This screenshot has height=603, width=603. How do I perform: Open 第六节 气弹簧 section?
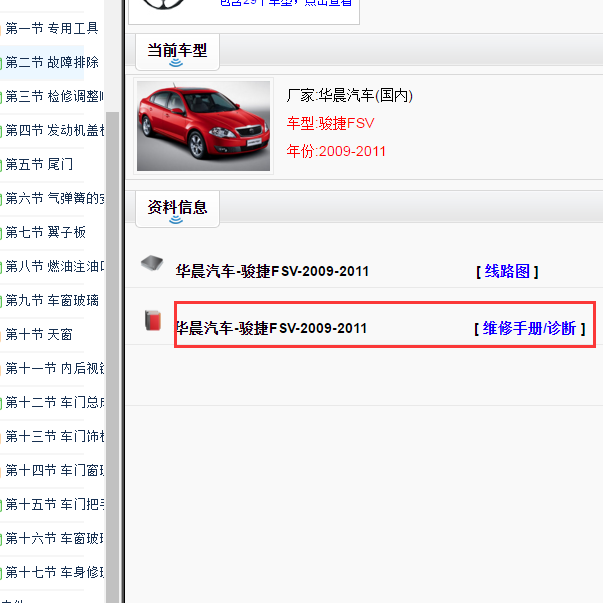[x=54, y=198]
